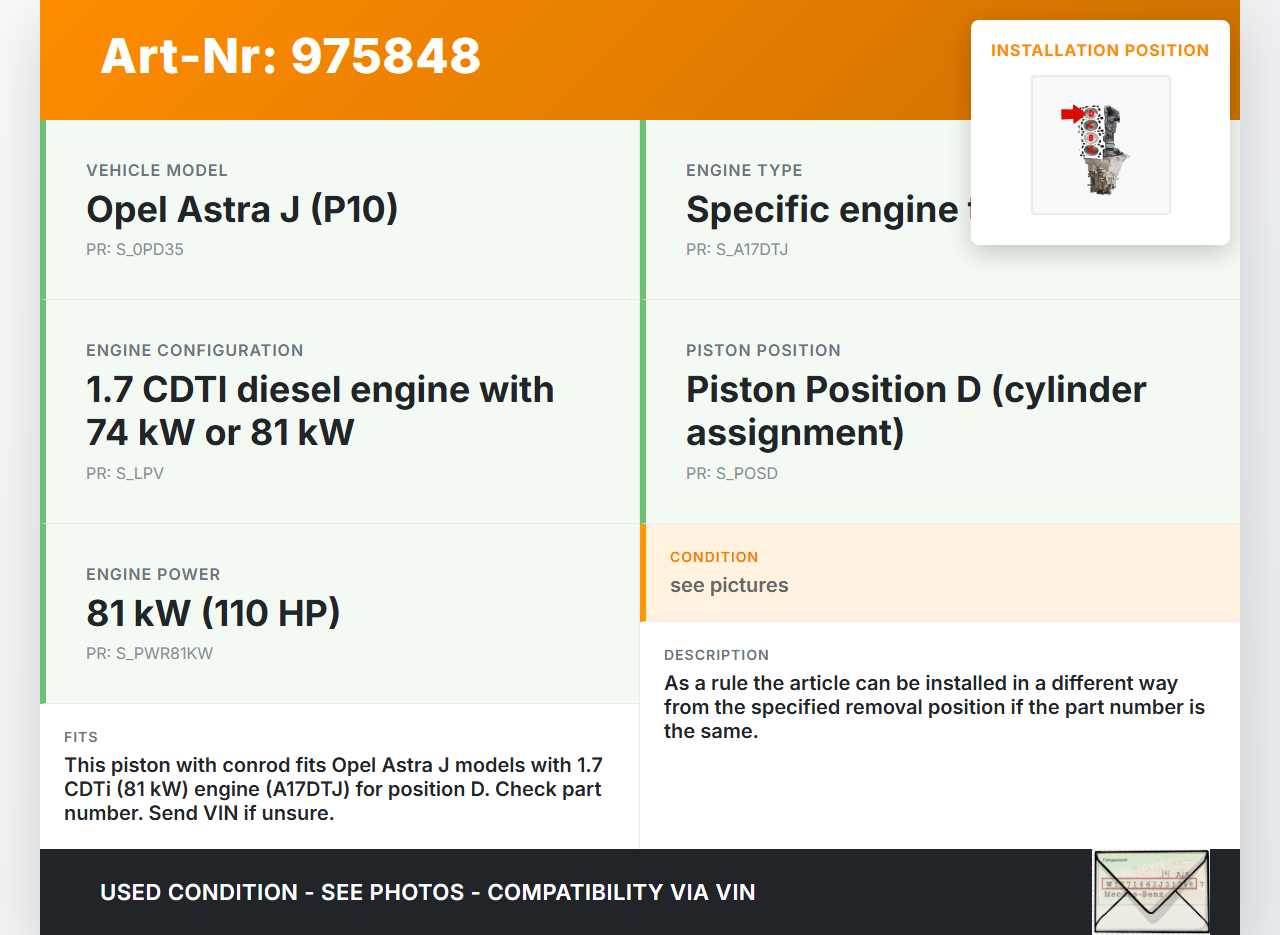Click the PR: S_LPV code

tap(125, 474)
